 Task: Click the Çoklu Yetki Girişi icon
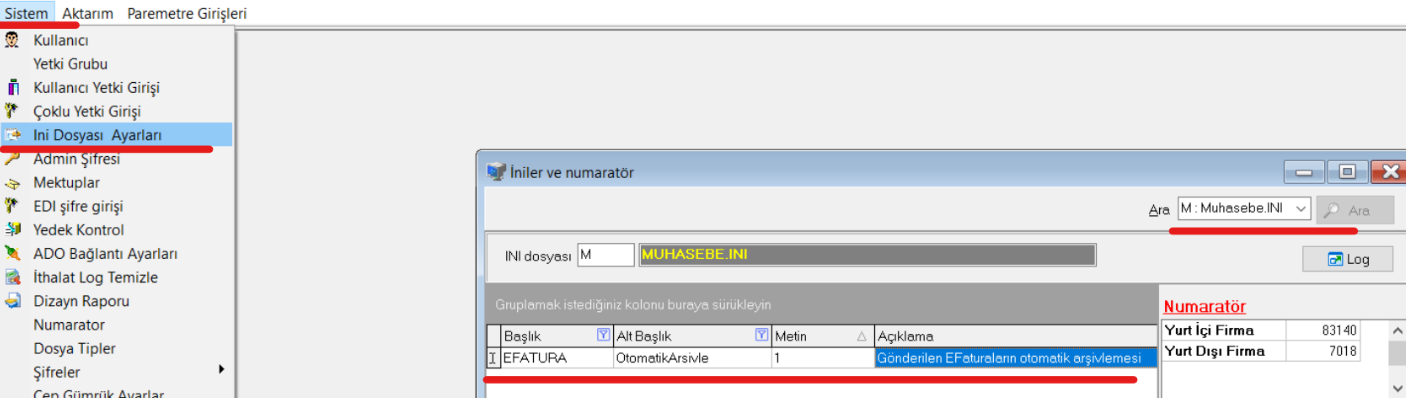[13, 111]
